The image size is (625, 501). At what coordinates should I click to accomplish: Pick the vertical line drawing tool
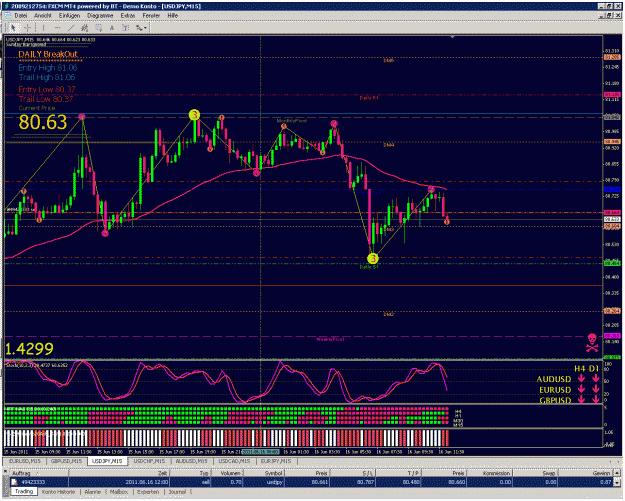pos(43,28)
